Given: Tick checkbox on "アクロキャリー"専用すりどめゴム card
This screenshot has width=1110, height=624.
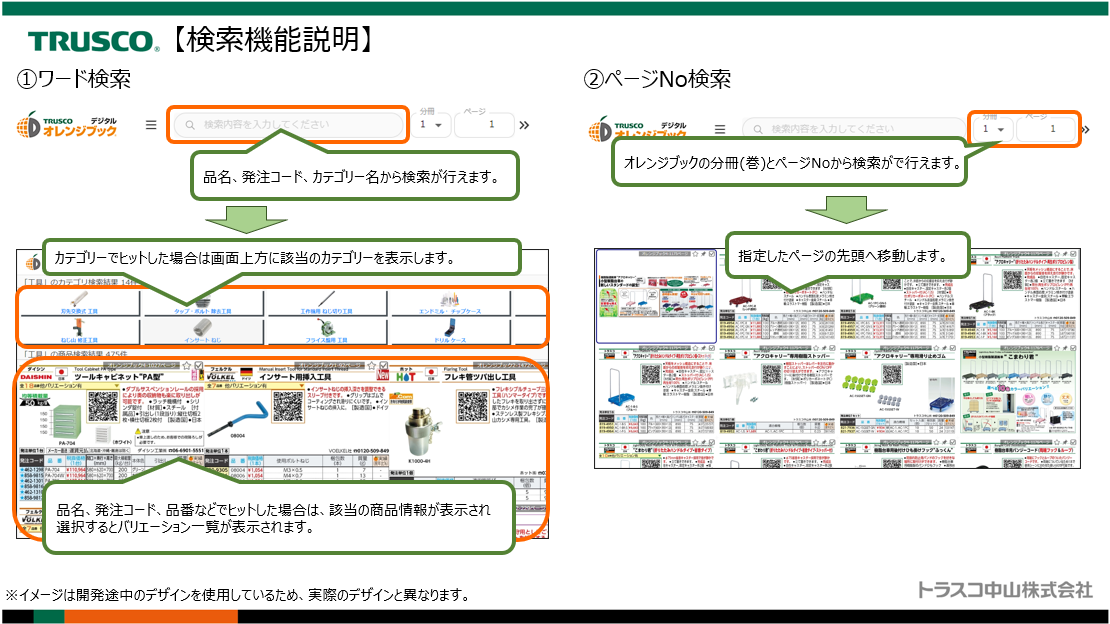Looking at the screenshot, I should (x=954, y=348).
